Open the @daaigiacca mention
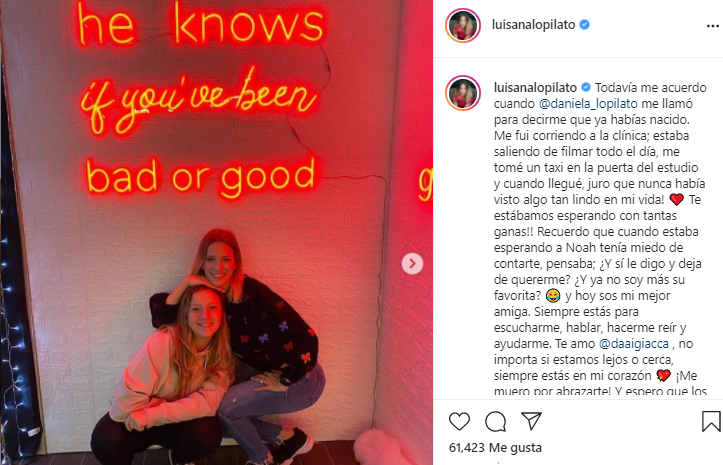 pyautogui.click(x=634, y=344)
